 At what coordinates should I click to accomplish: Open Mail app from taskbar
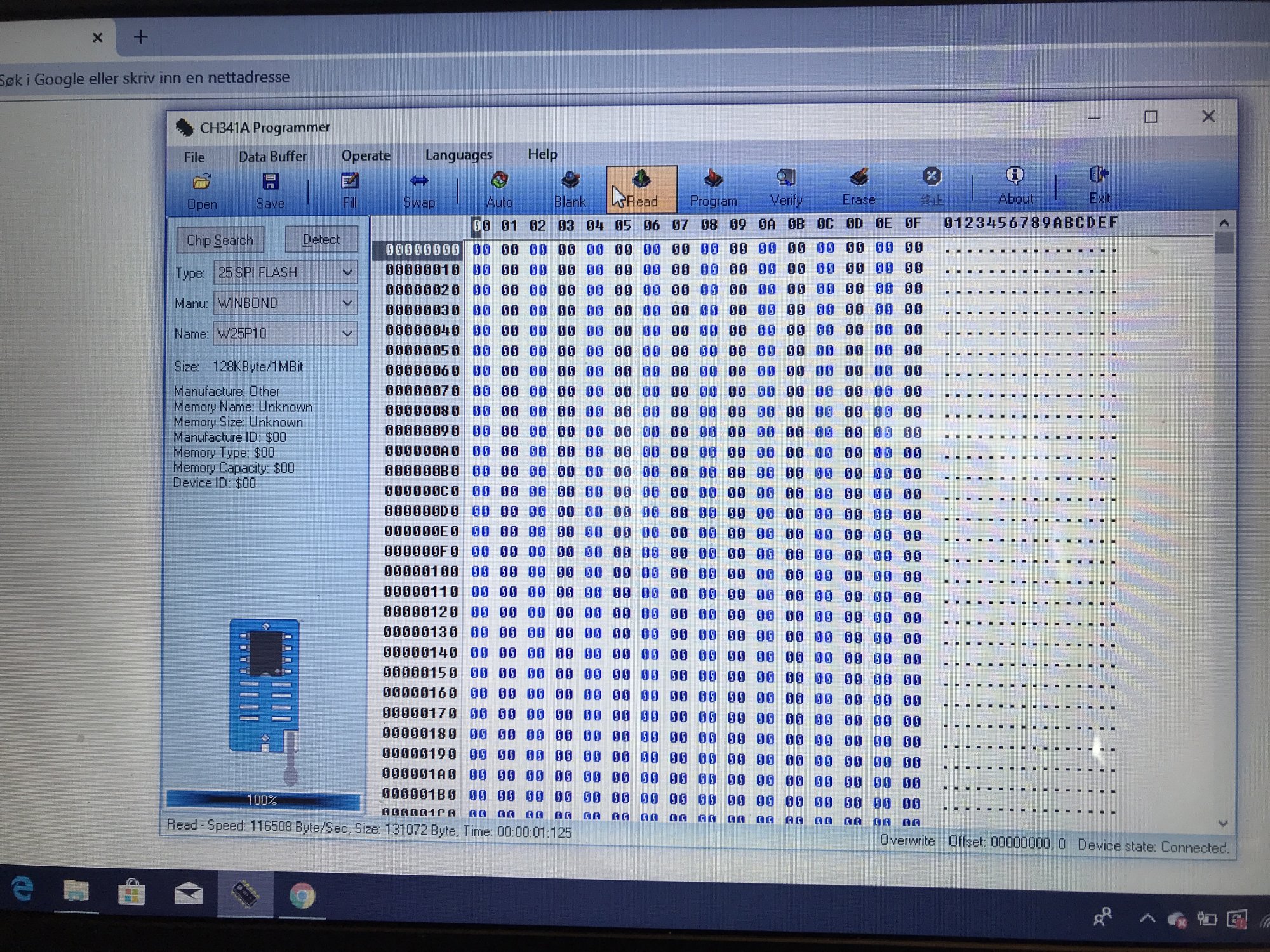pos(189,894)
